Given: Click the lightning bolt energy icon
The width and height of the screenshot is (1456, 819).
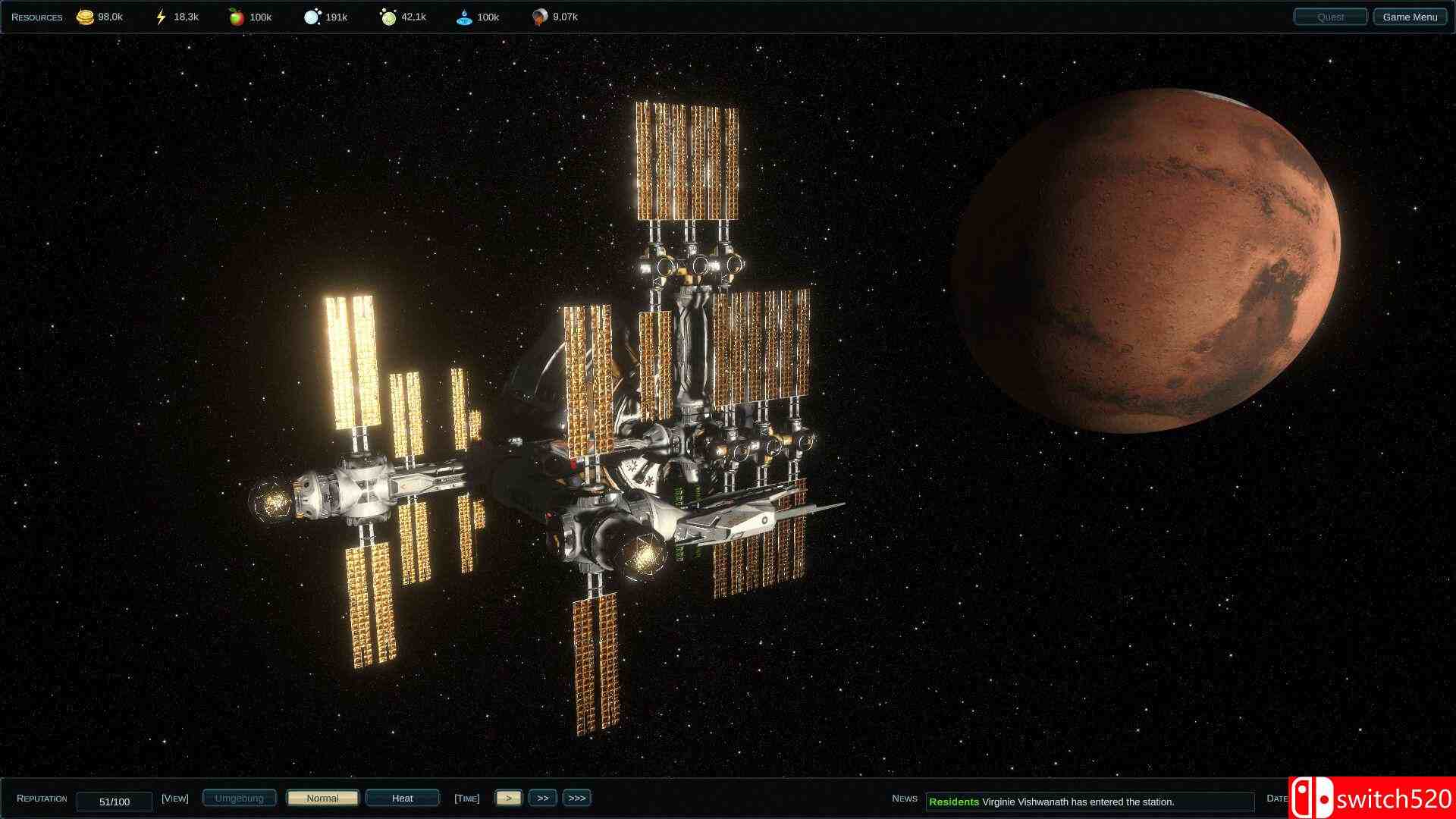Looking at the screenshot, I should pos(160,17).
